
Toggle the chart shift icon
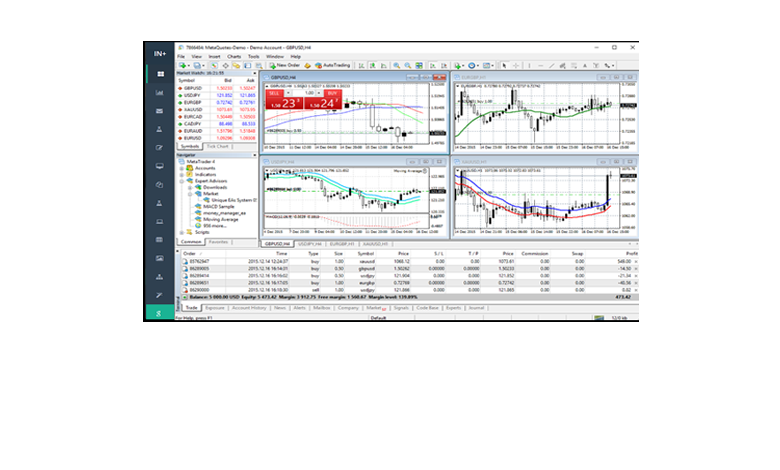pos(444,65)
